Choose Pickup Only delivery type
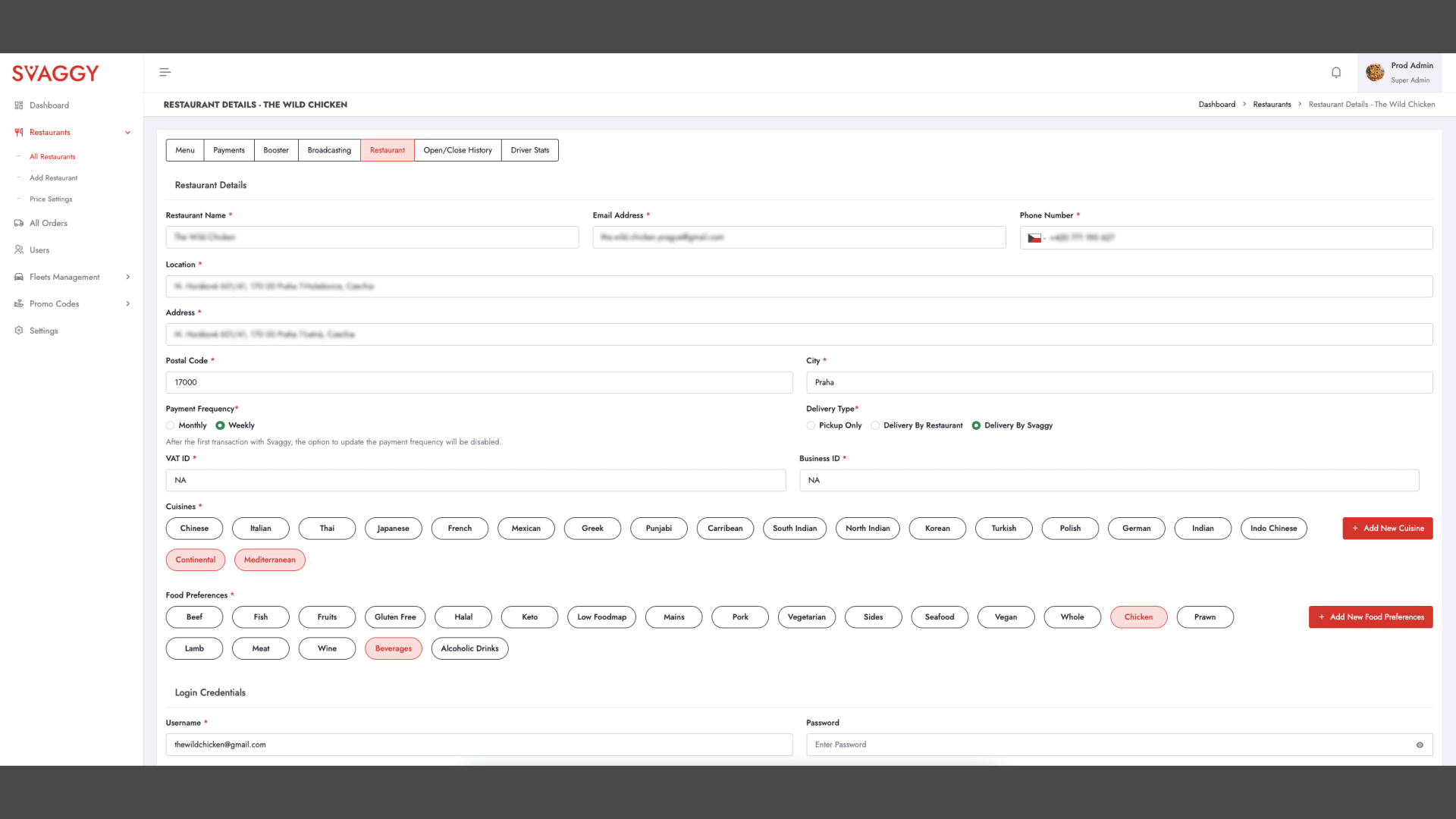The width and height of the screenshot is (1456, 819). click(x=811, y=425)
